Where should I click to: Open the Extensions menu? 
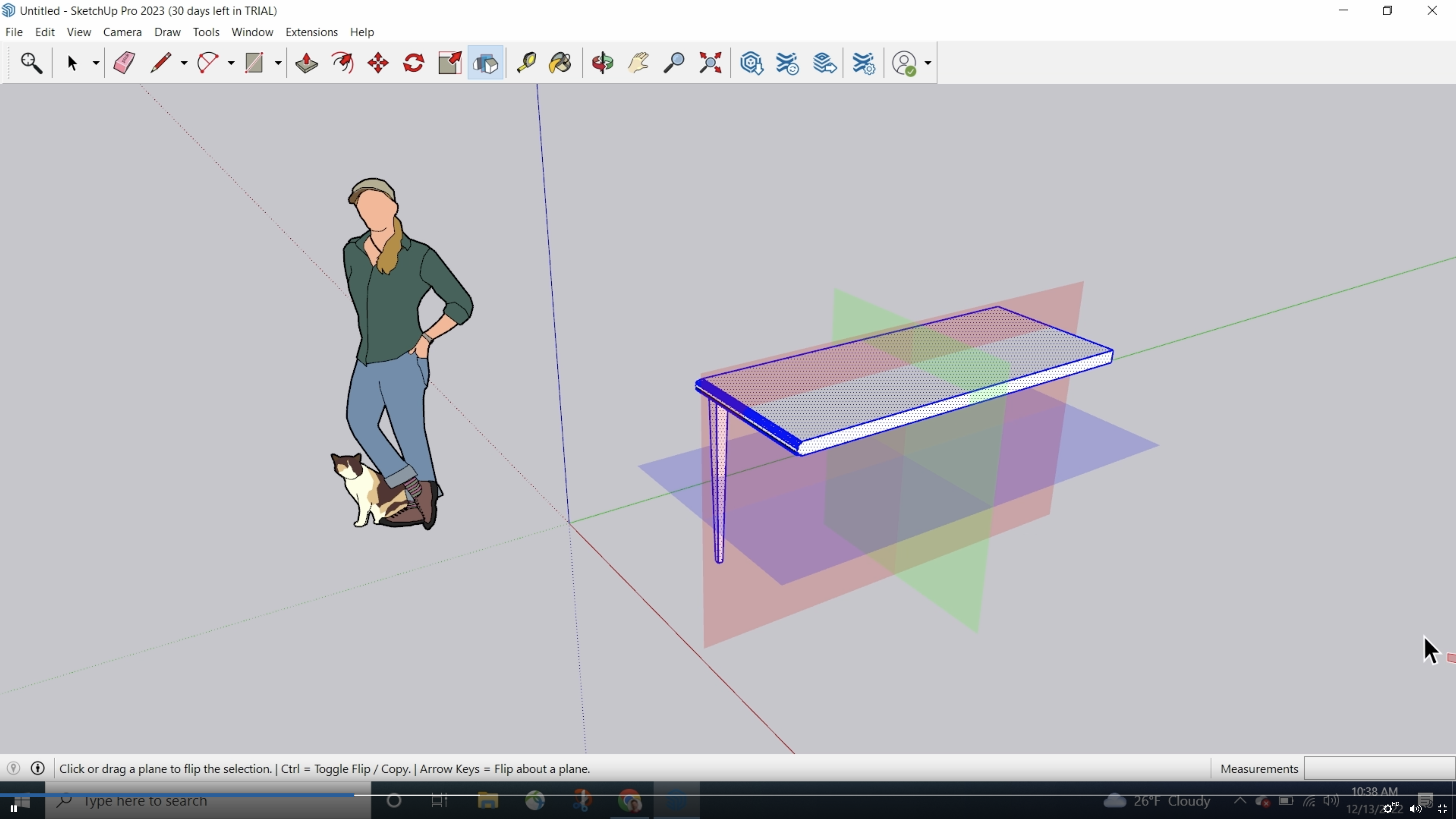(311, 32)
